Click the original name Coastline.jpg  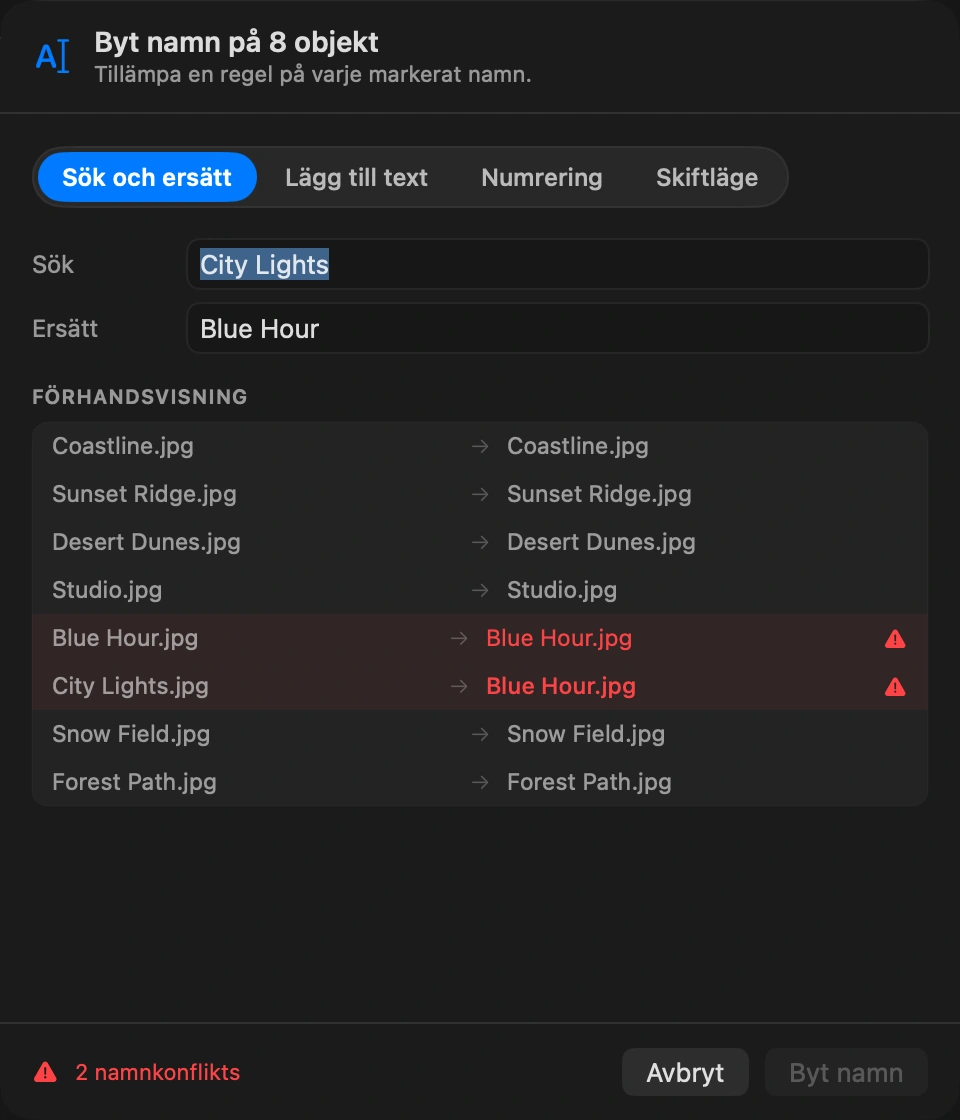pos(123,446)
